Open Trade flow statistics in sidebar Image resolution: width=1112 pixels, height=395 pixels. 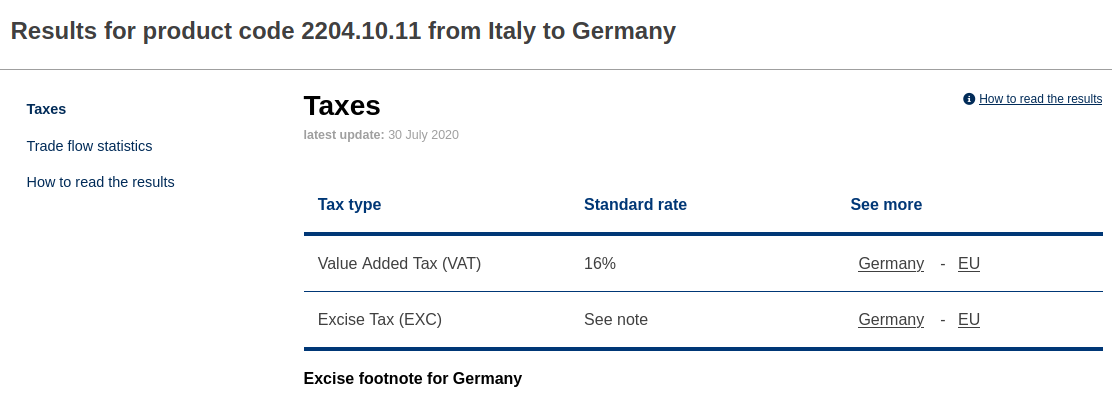click(89, 146)
